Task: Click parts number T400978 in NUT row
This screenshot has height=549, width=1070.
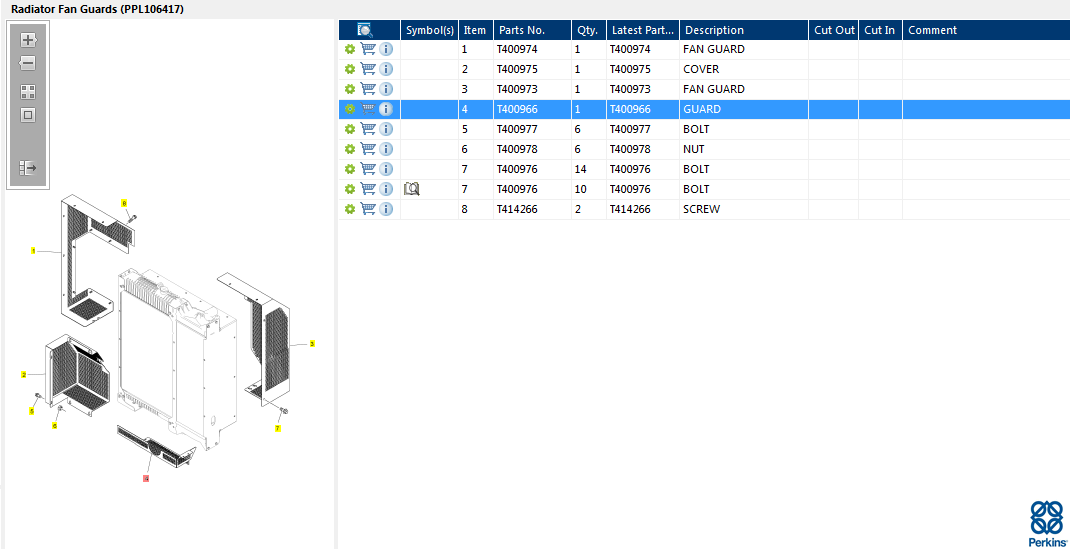Action: click(517, 149)
